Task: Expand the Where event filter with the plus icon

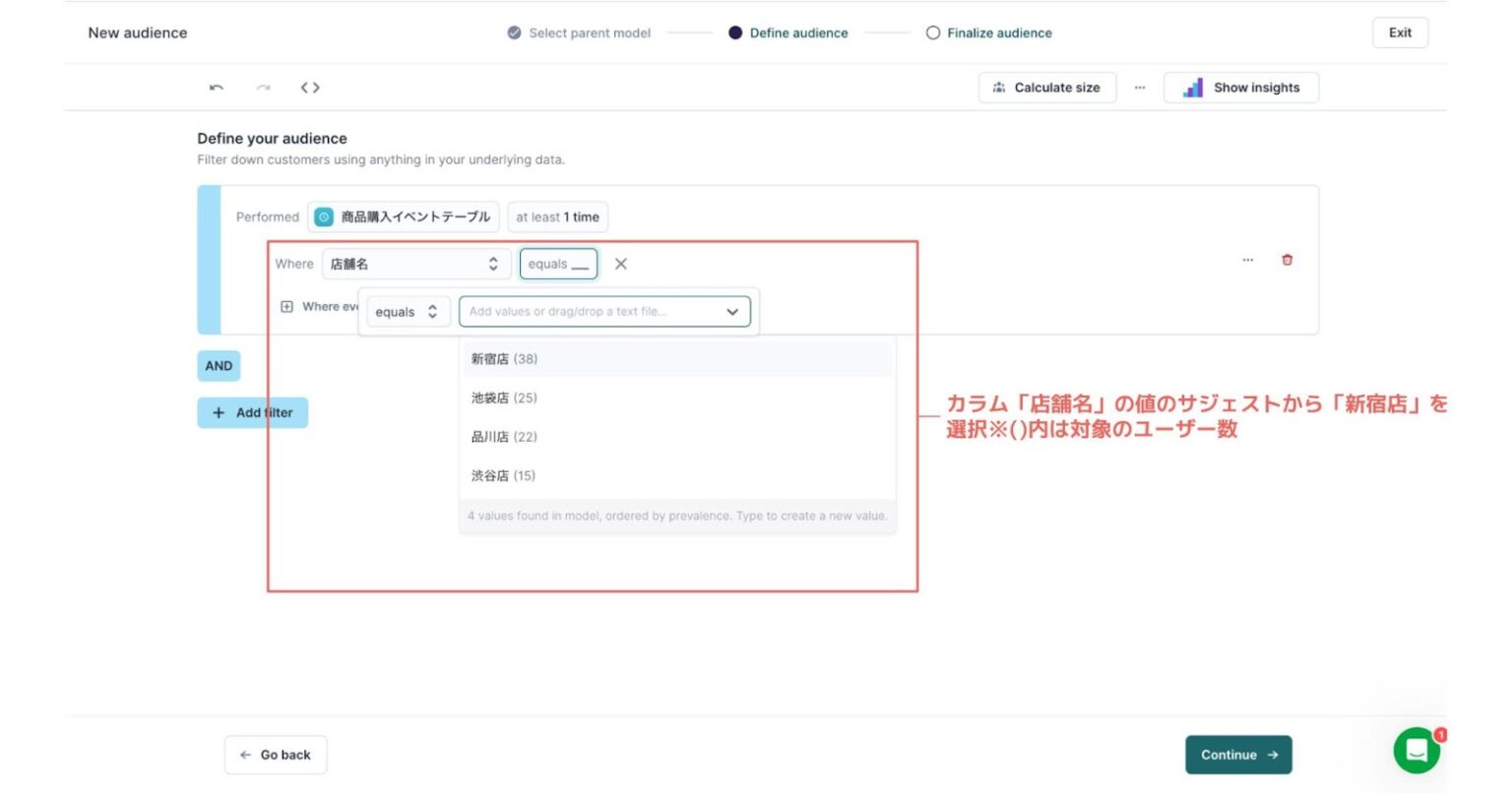Action: pos(286,306)
